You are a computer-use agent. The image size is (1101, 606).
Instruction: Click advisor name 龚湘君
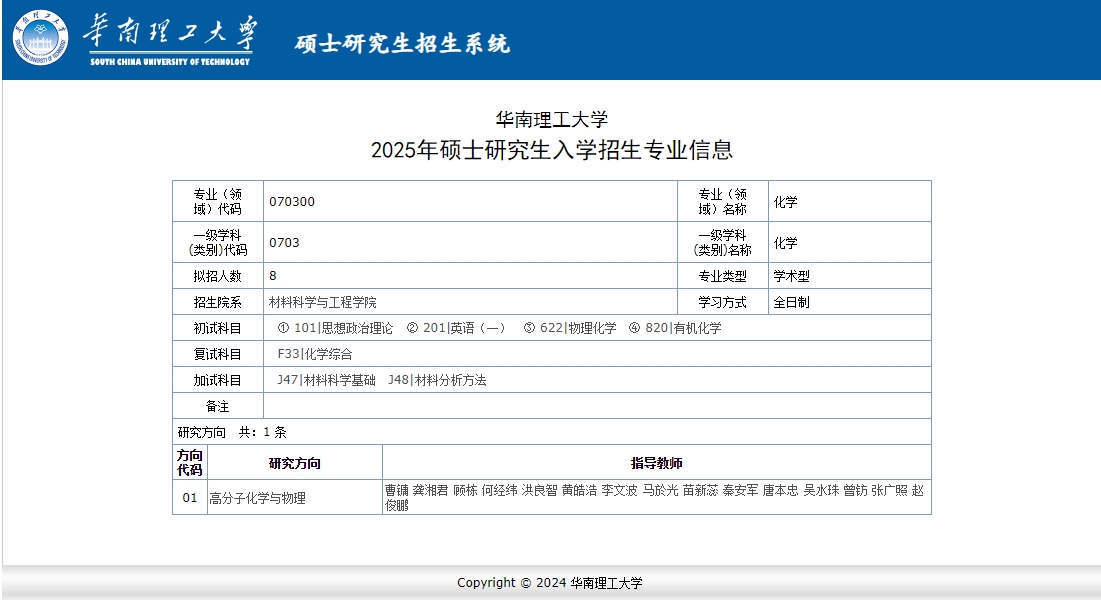pyautogui.click(x=430, y=490)
